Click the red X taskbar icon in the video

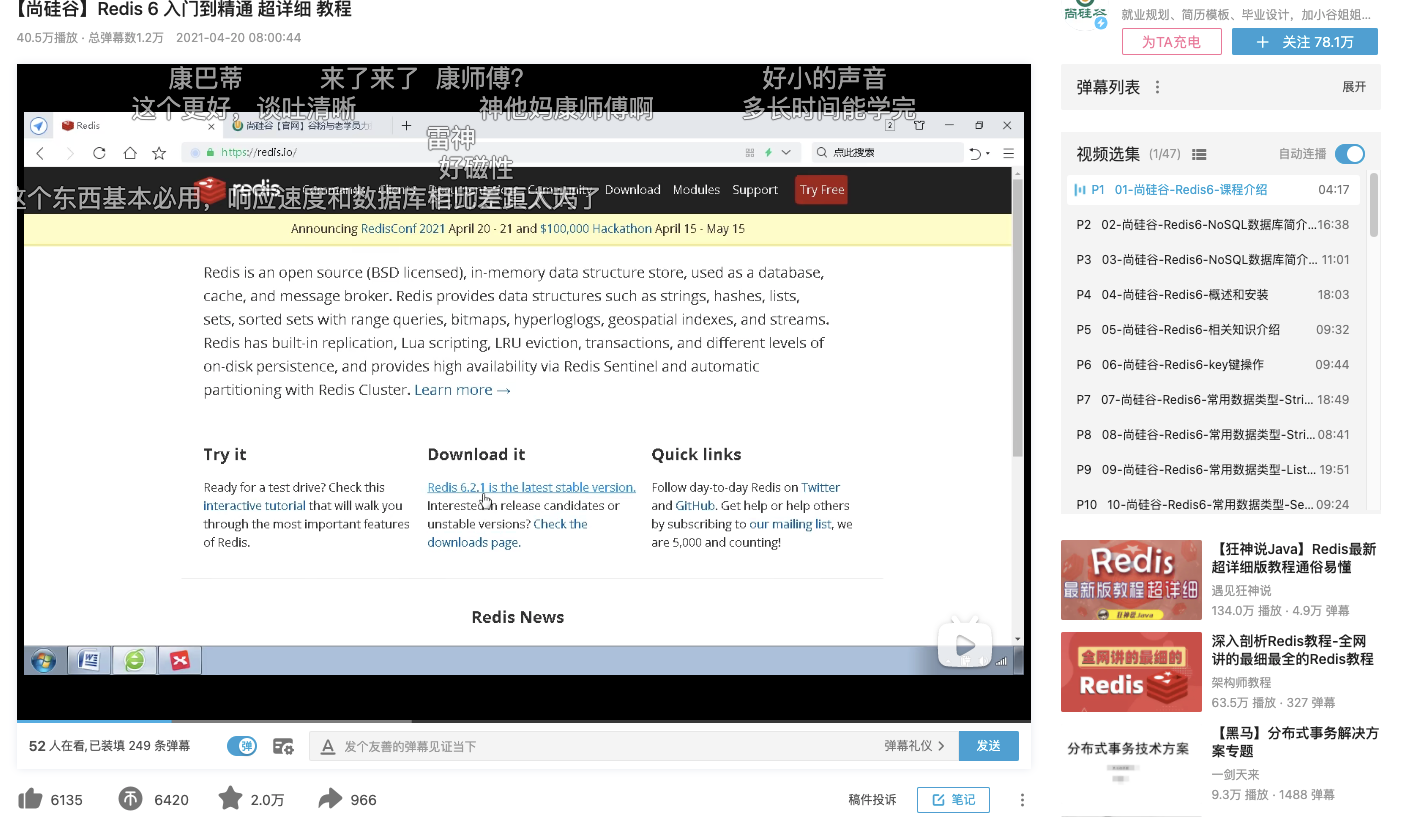(180, 660)
